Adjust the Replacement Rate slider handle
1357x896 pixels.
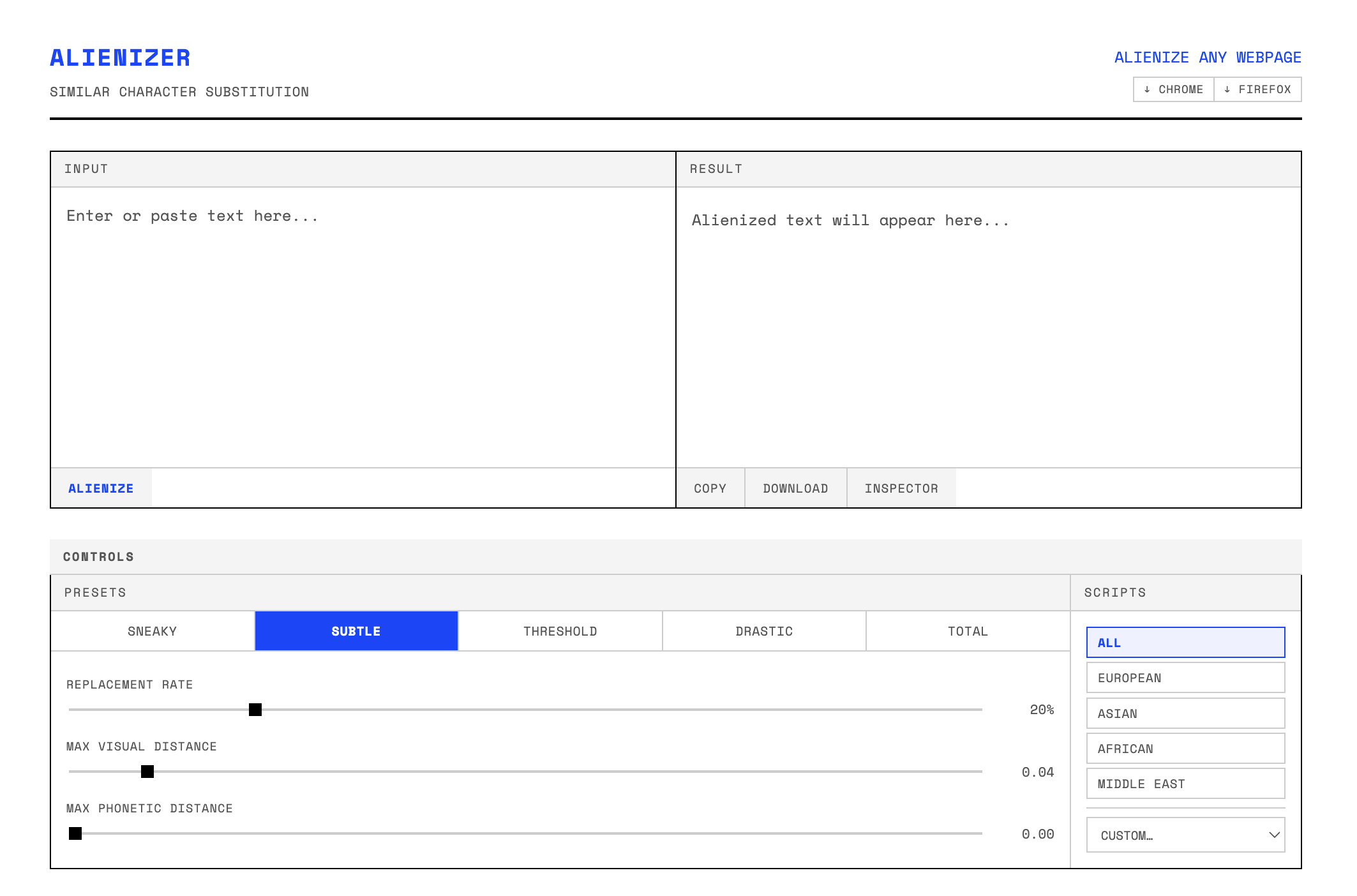[255, 710]
